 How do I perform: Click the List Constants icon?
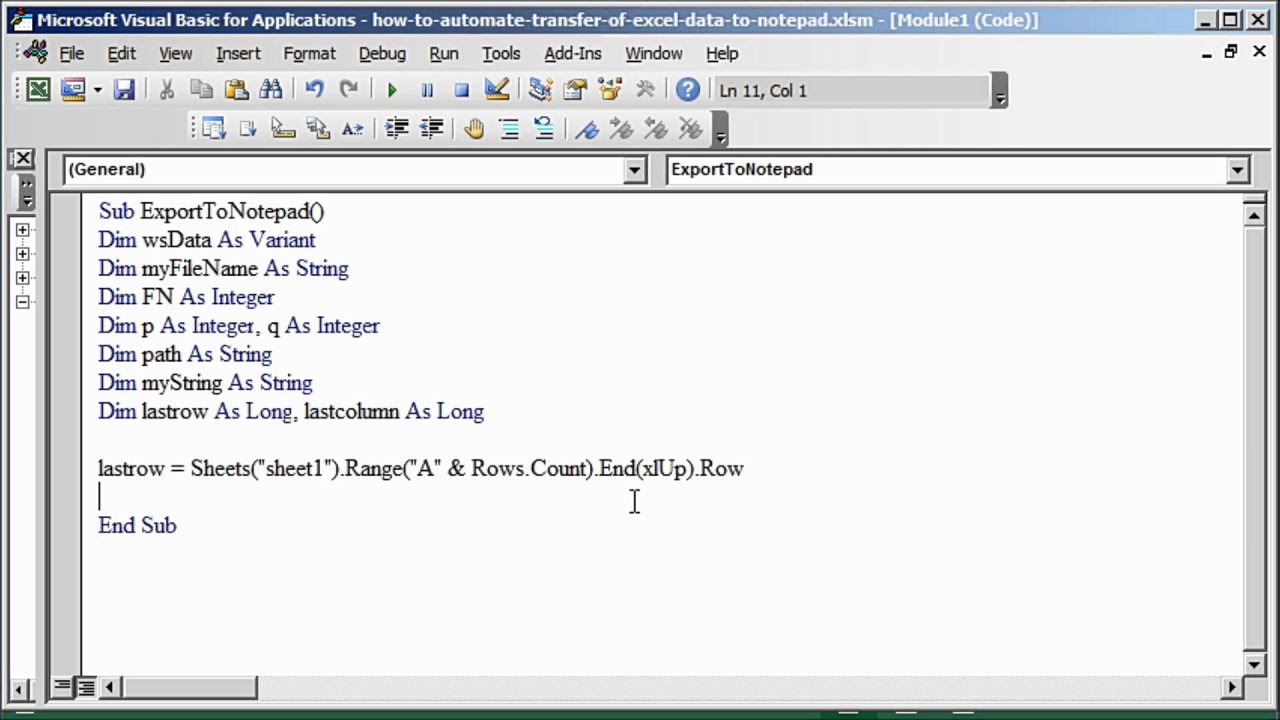(x=248, y=128)
